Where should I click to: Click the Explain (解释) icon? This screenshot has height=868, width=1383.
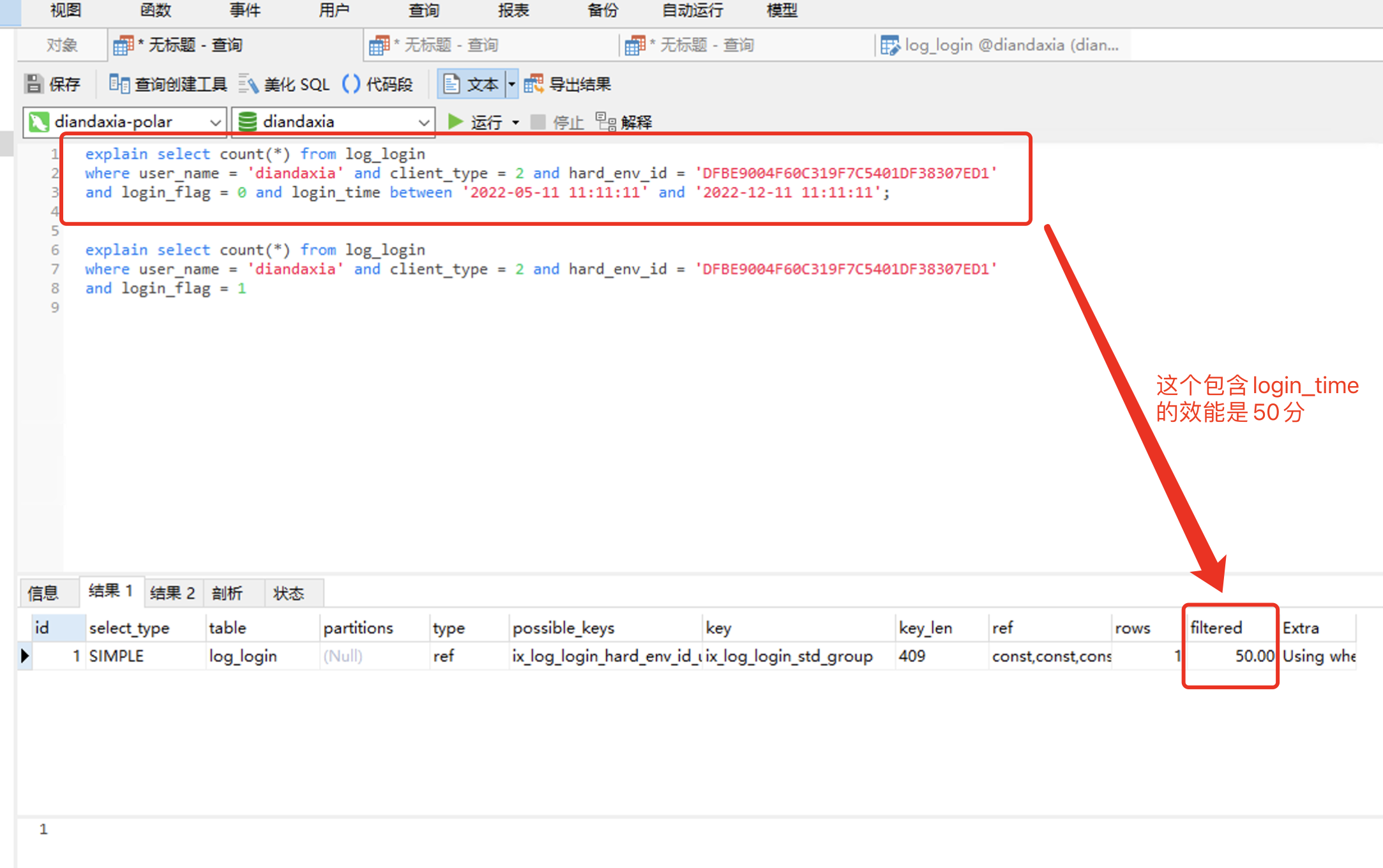coord(605,121)
